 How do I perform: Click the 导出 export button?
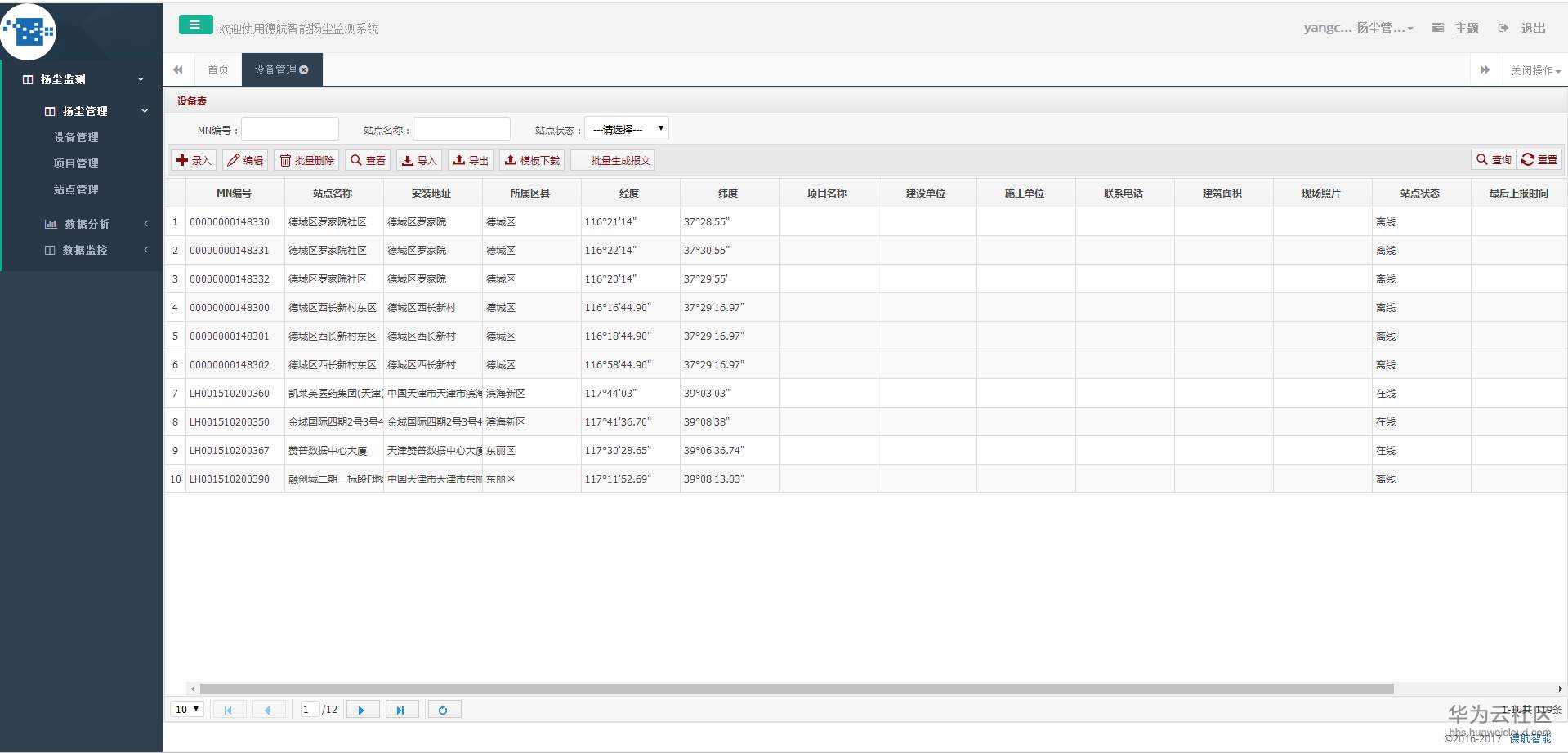(471, 160)
